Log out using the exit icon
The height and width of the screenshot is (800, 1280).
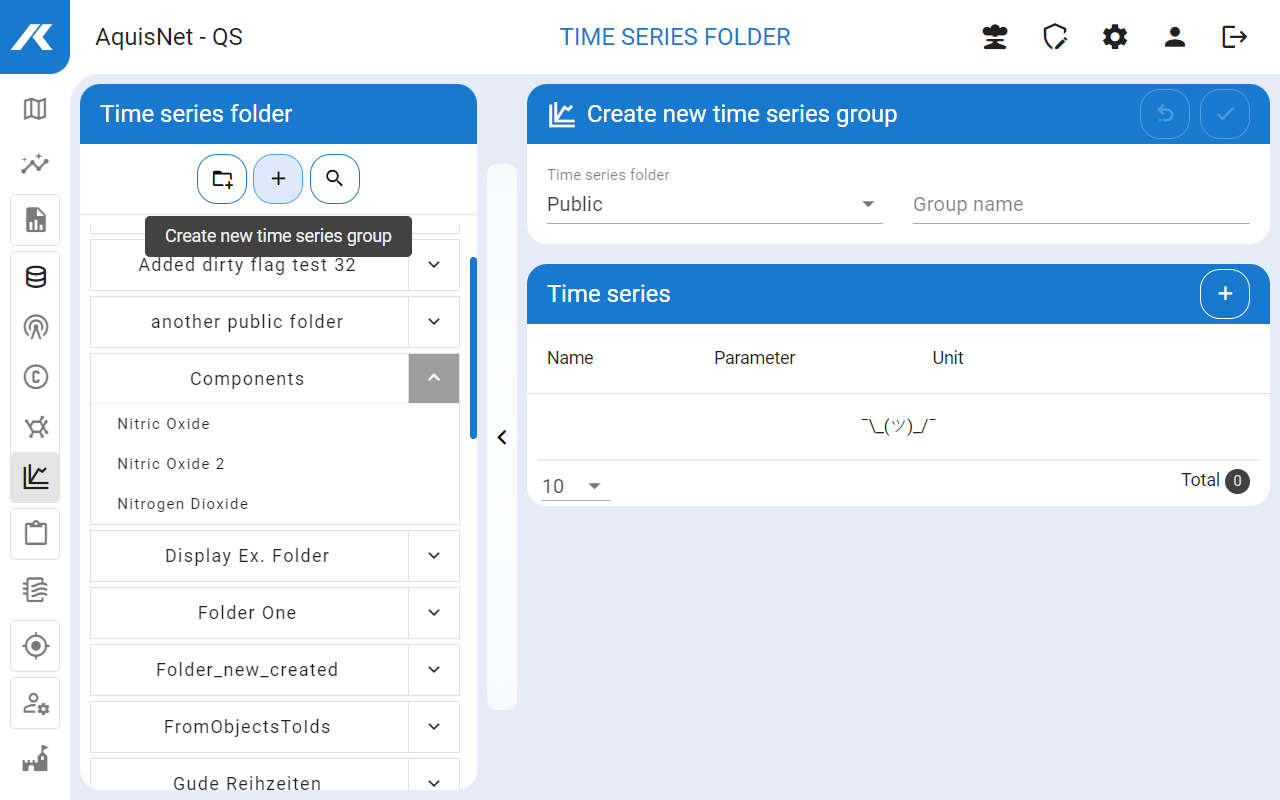(1235, 37)
